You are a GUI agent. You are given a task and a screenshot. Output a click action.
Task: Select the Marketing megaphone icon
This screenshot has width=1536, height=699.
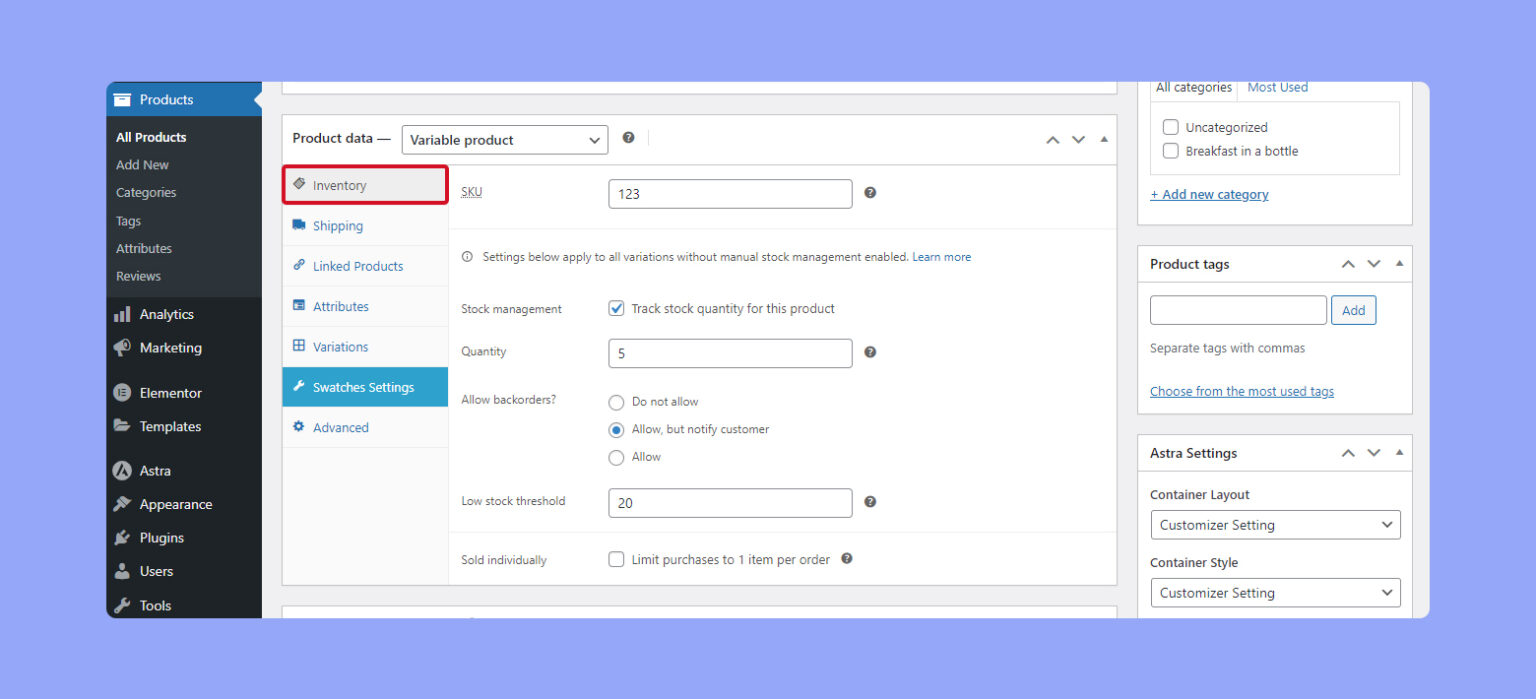pos(123,348)
